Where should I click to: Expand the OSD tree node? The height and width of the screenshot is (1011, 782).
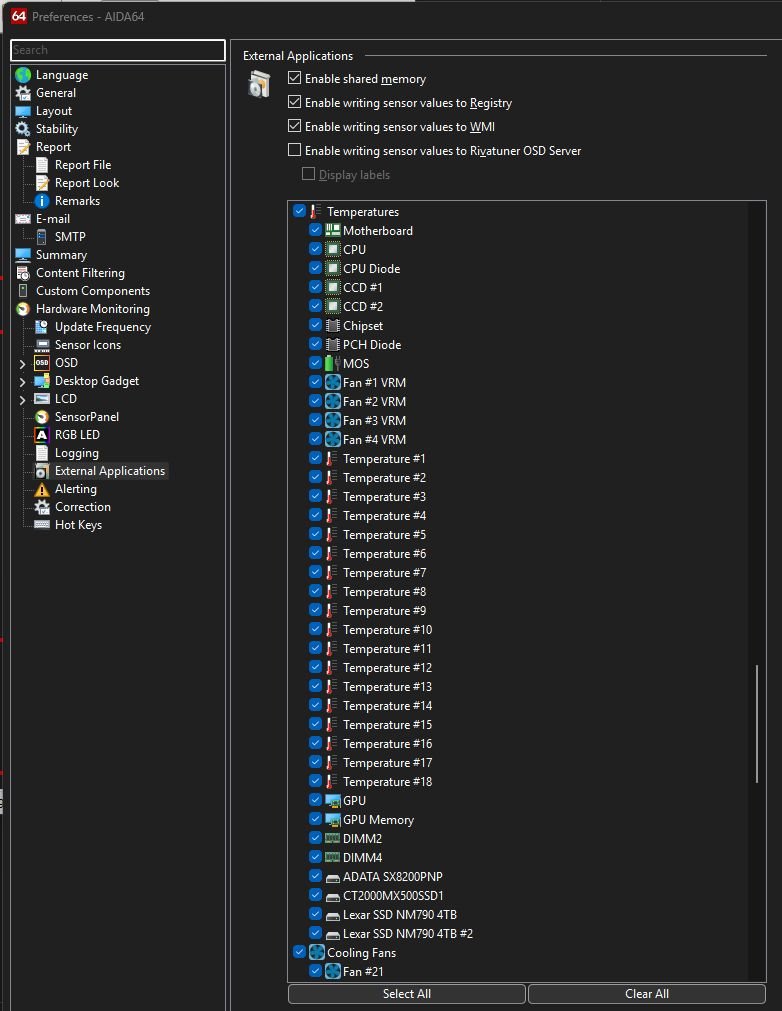pos(22,363)
